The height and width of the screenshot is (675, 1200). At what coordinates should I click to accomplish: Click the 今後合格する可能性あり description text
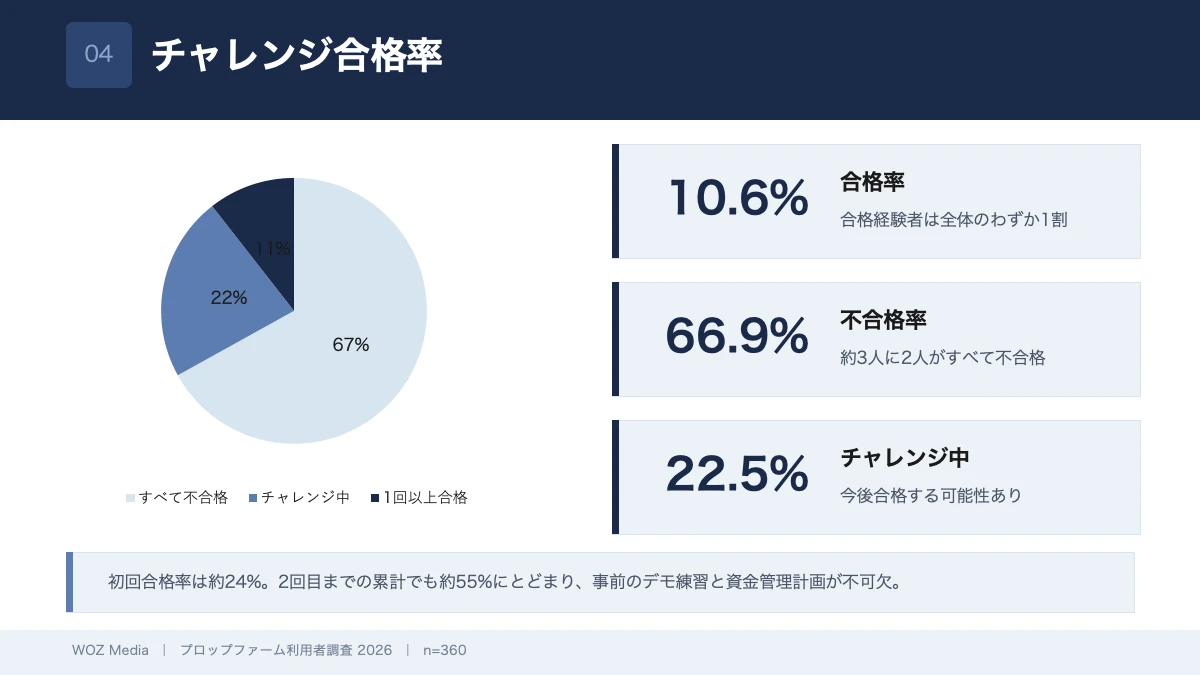tap(931, 495)
